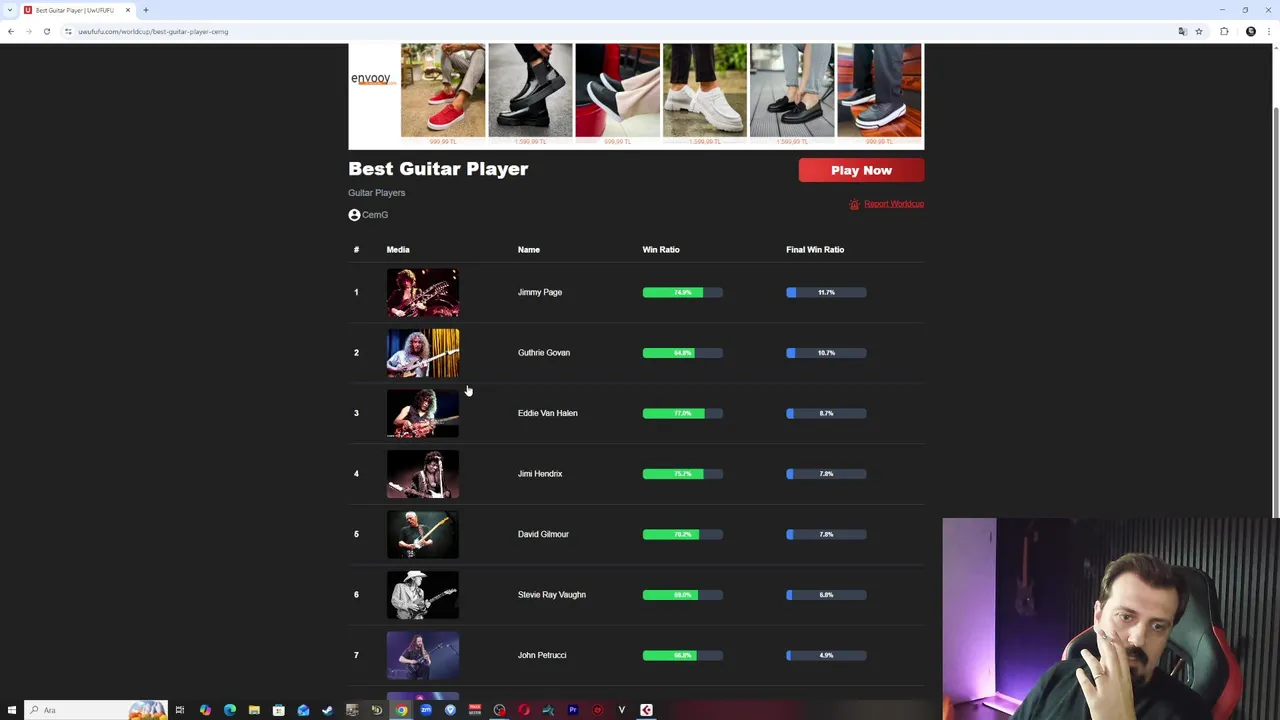Click Eddie Van Halen's green win ratio bar

point(683,413)
